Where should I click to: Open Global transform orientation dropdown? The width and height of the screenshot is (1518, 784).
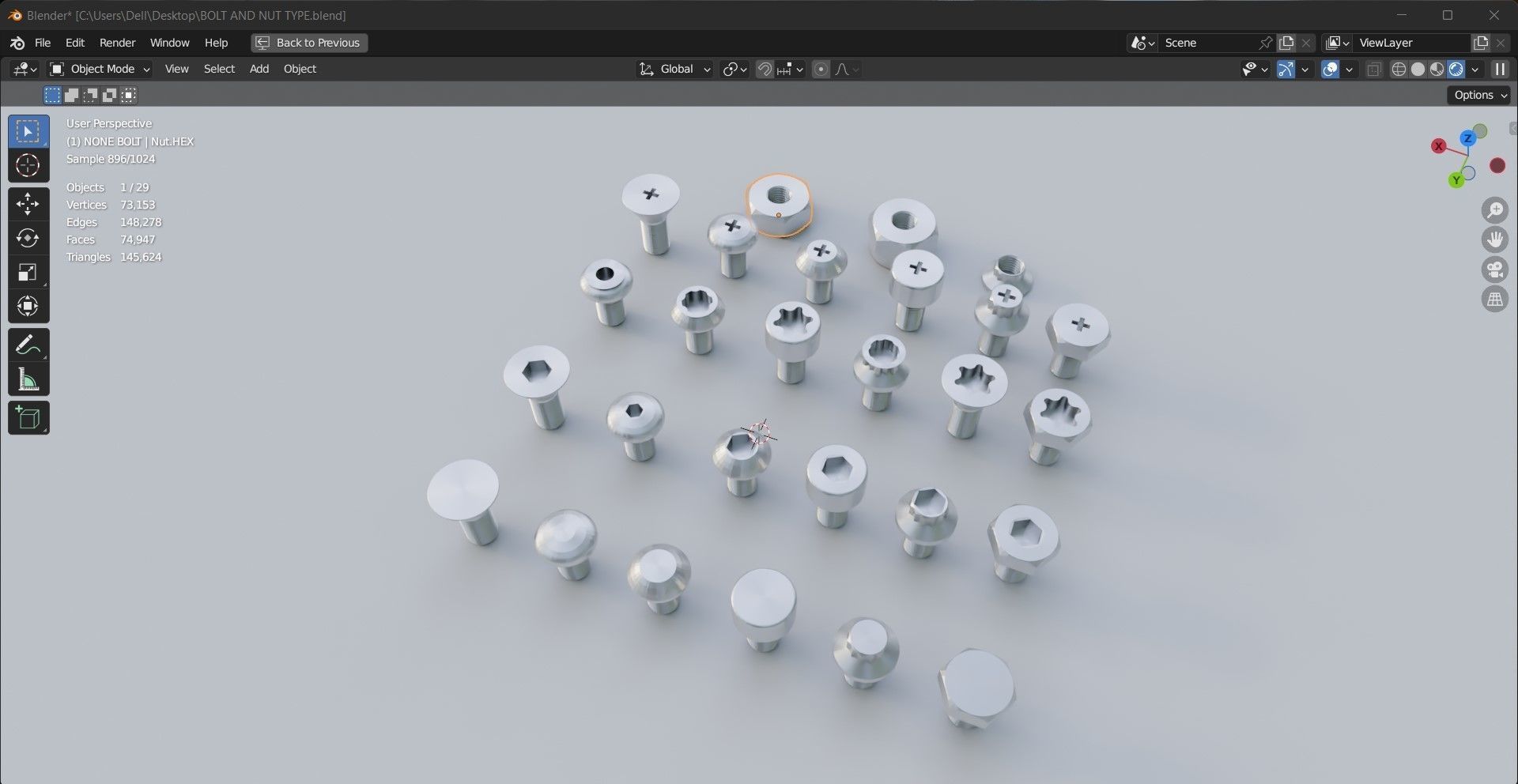[x=674, y=69]
